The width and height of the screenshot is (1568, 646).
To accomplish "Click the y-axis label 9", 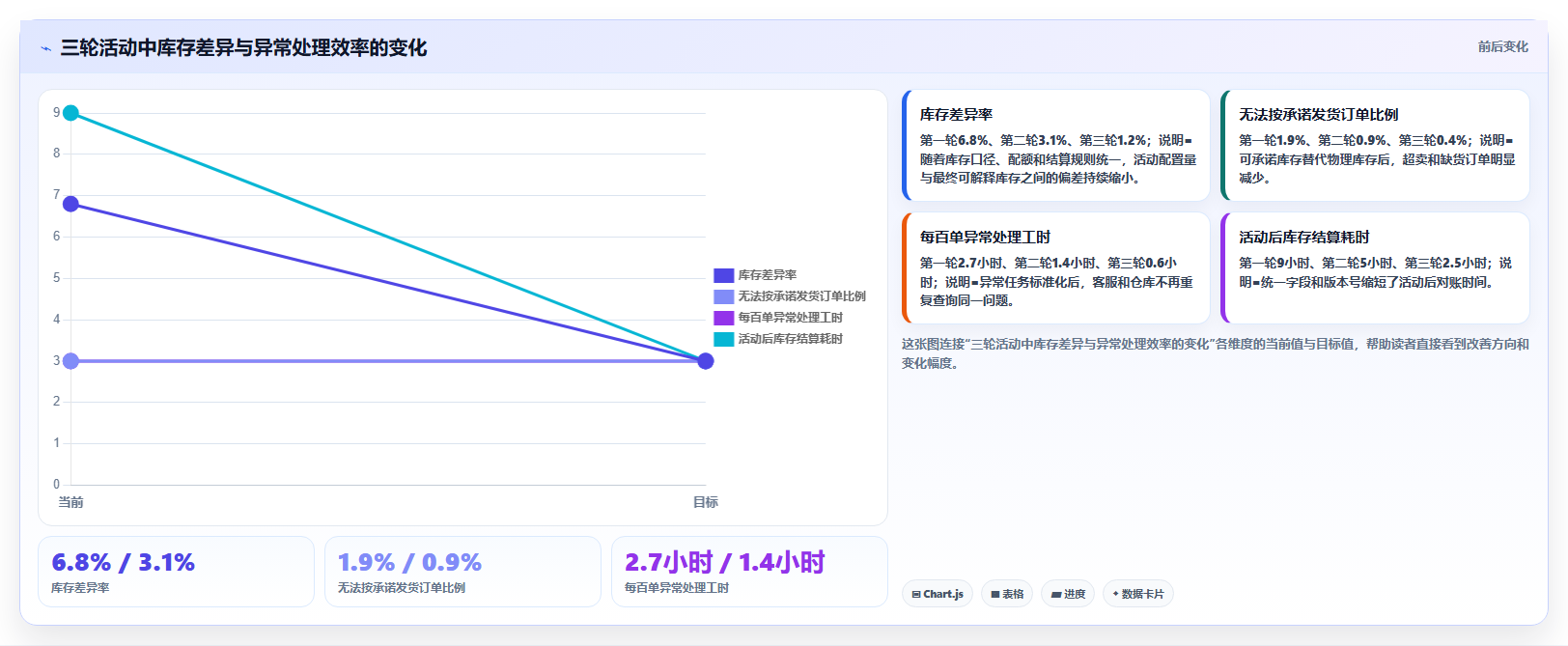I will tap(56, 112).
